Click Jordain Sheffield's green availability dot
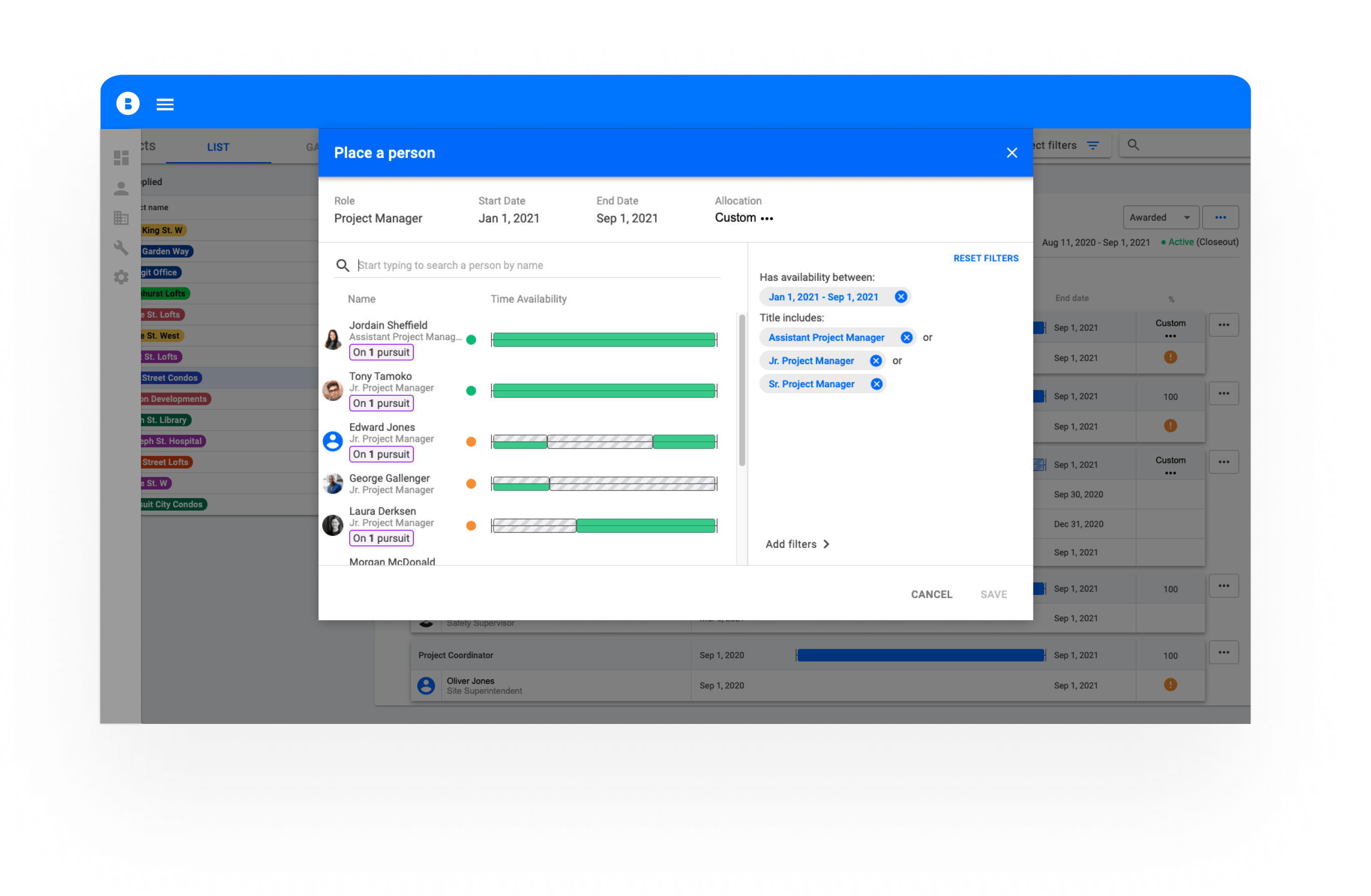This screenshot has height=896, width=1371. coord(471,340)
